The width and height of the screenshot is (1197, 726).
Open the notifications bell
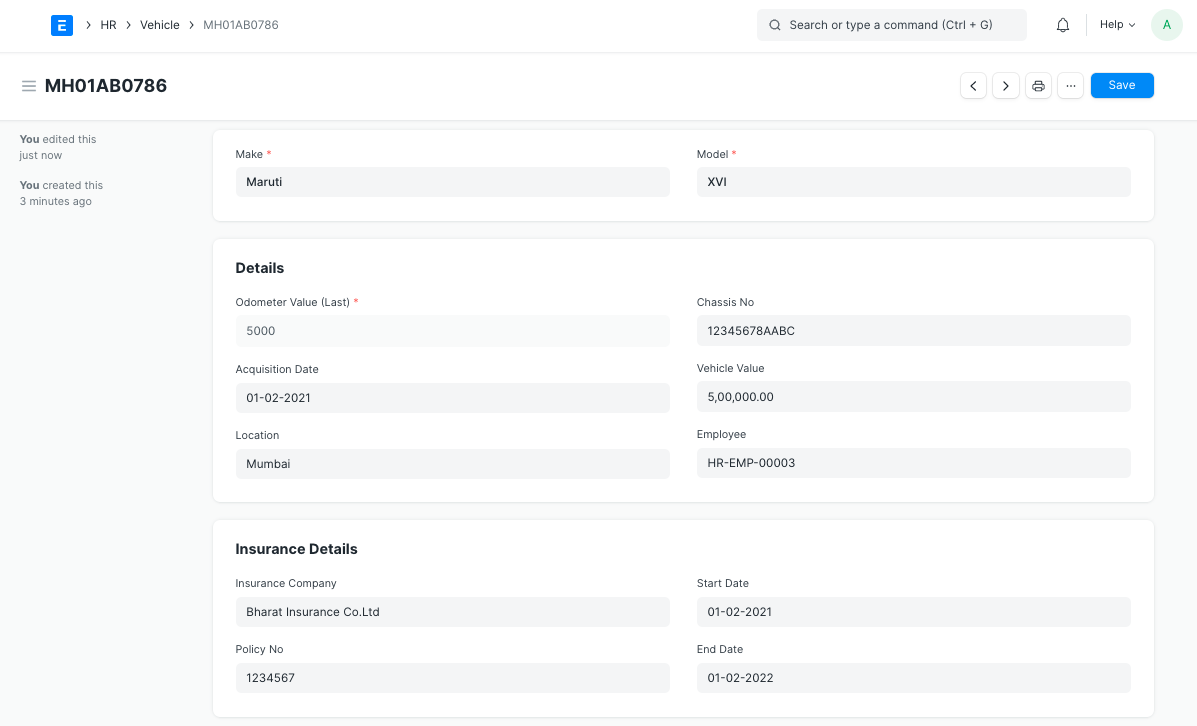pos(1063,25)
